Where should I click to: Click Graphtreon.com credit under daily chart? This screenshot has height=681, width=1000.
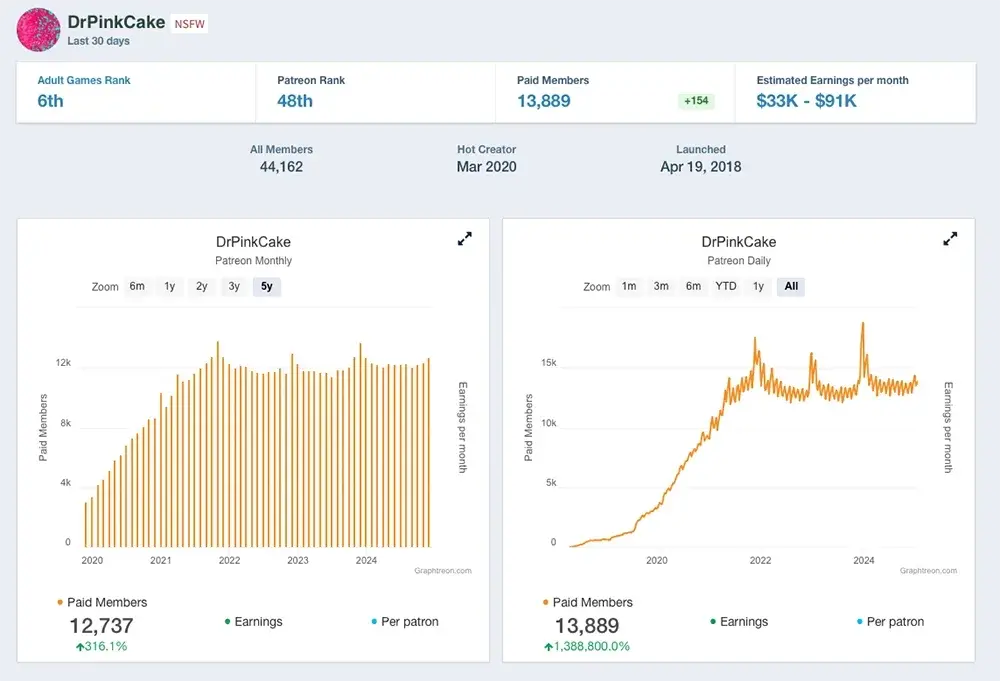(x=928, y=571)
